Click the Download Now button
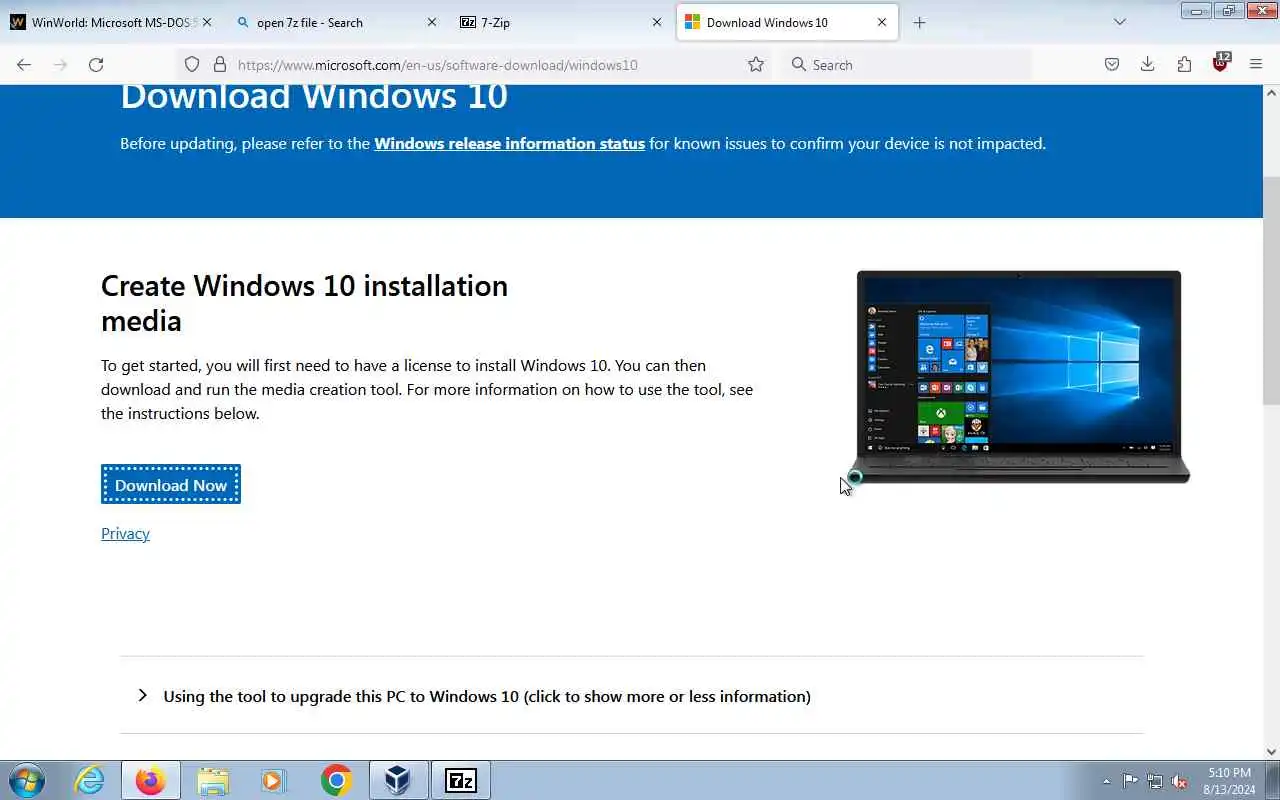This screenshot has width=1280, height=800. (171, 485)
